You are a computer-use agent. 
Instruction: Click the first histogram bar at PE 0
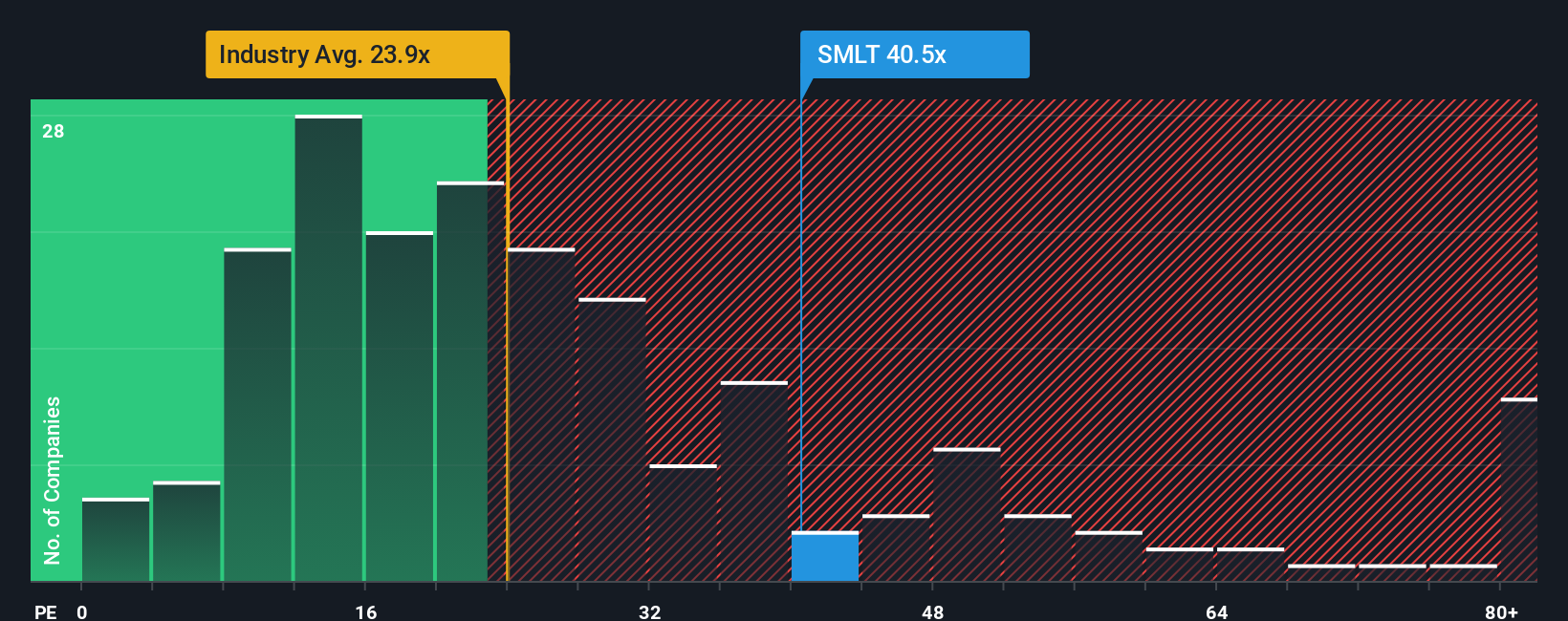pos(116,540)
